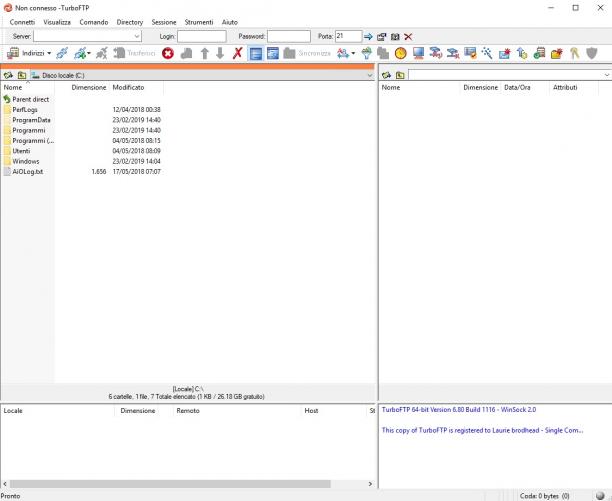Open the Connetti menu

click(x=22, y=22)
